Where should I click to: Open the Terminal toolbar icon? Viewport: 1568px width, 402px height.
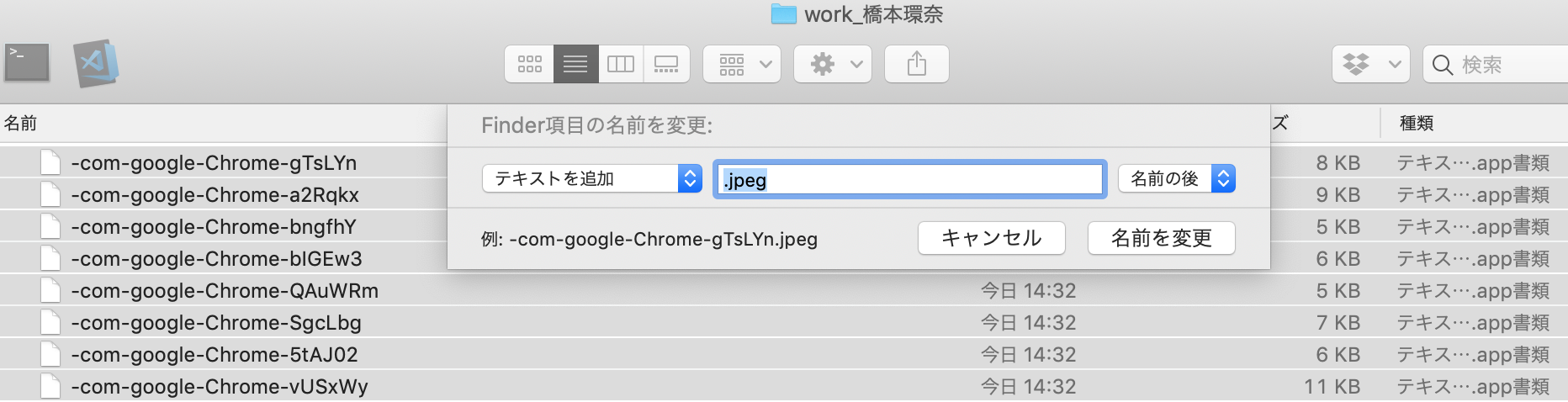coord(27,63)
